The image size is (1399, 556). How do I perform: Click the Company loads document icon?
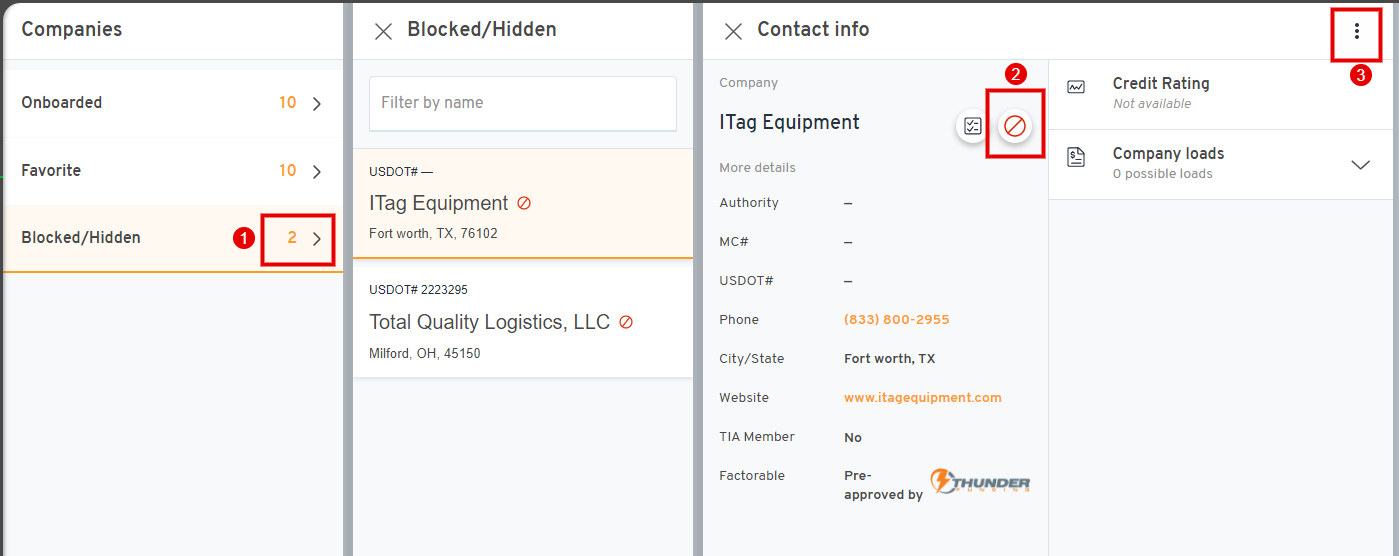(1076, 156)
